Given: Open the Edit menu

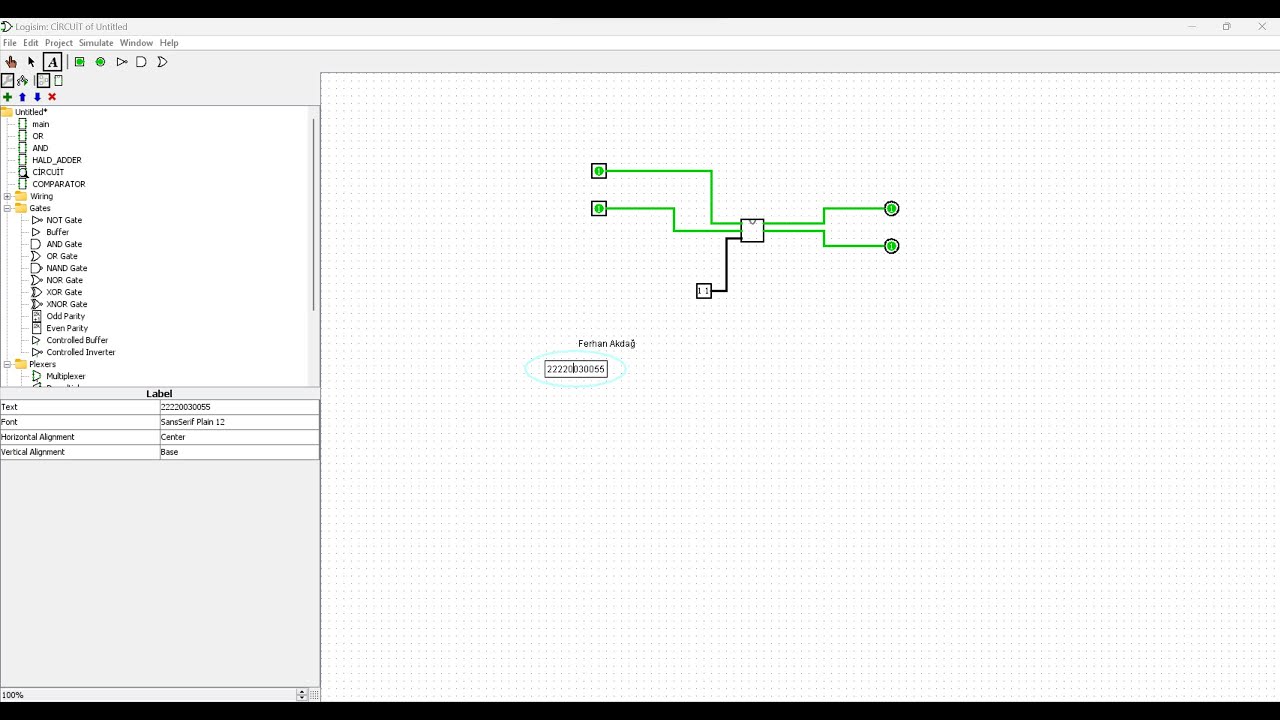Looking at the screenshot, I should point(31,43).
